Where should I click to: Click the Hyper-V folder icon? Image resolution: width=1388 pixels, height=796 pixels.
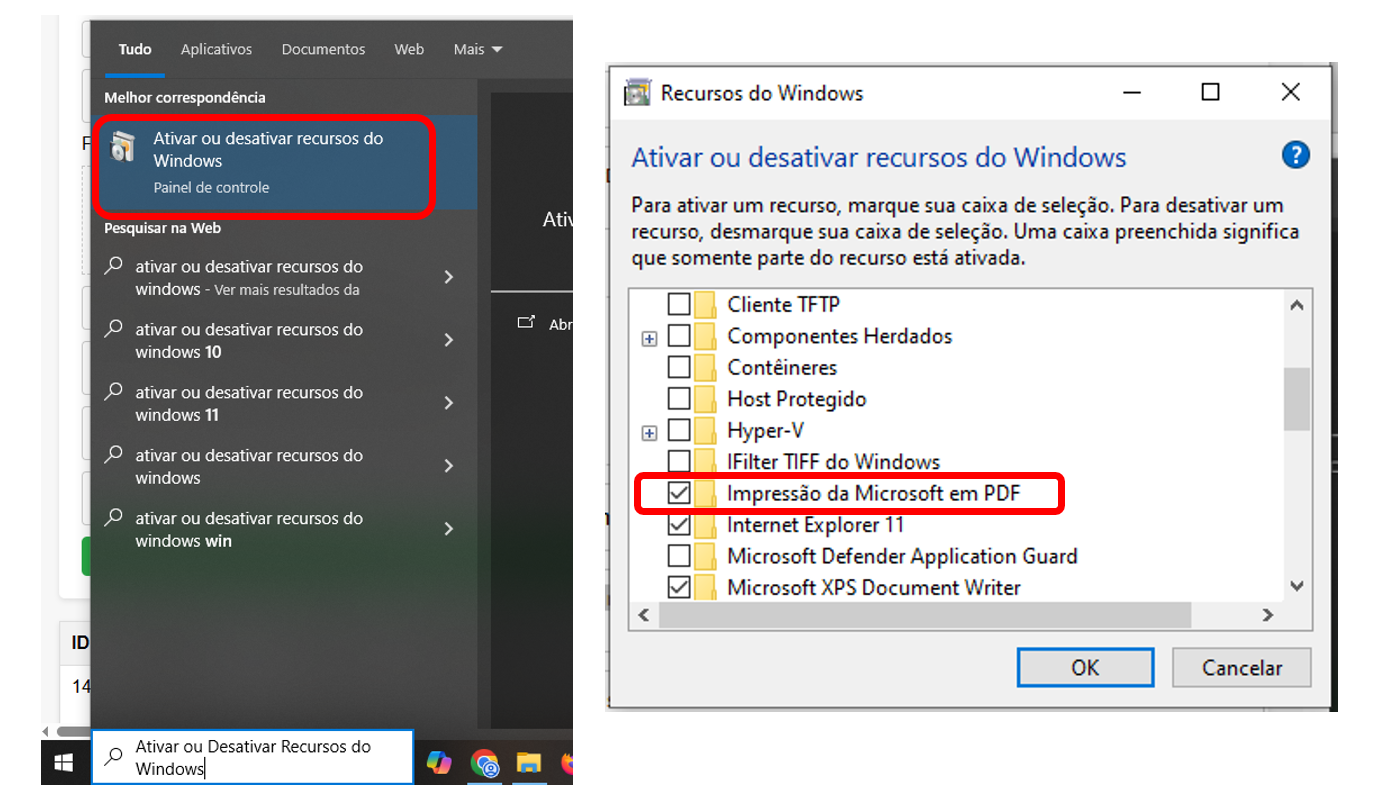(706, 431)
